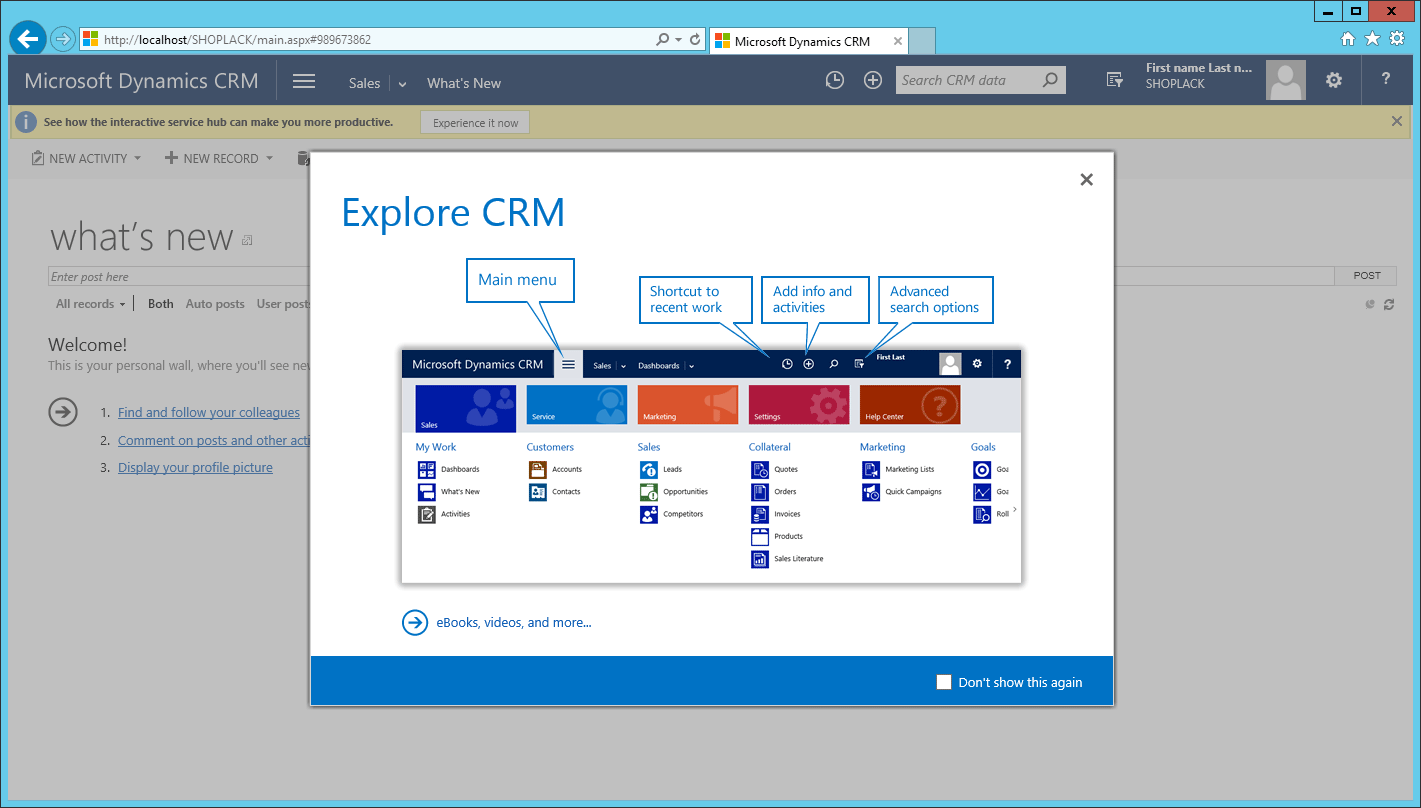Click into the Enter post here field
Image resolution: width=1421 pixels, height=808 pixels.
coord(691,277)
